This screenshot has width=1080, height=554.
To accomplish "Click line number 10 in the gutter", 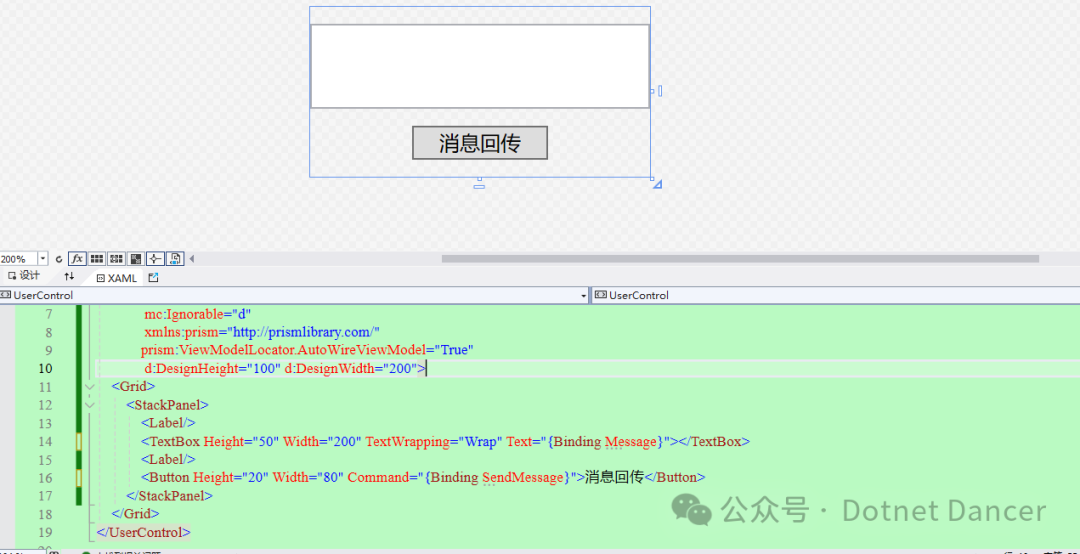I will pos(45,369).
